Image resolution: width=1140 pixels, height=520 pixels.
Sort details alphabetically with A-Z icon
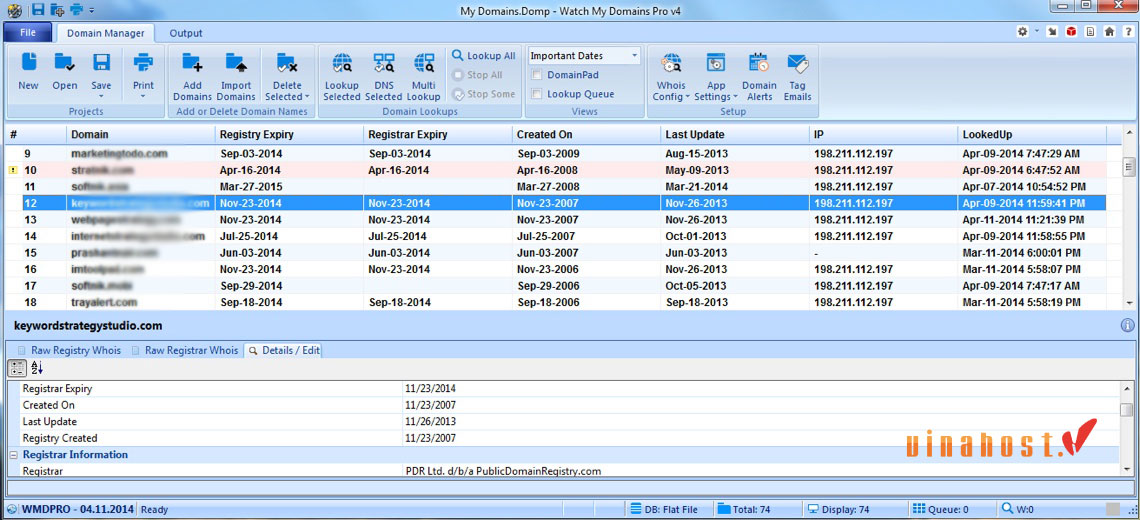38,368
